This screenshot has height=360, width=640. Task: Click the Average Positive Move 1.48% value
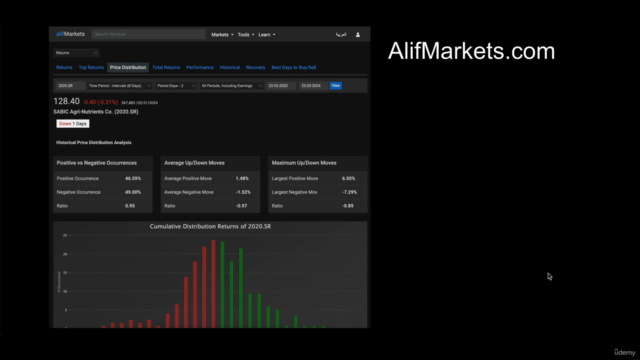click(x=242, y=178)
